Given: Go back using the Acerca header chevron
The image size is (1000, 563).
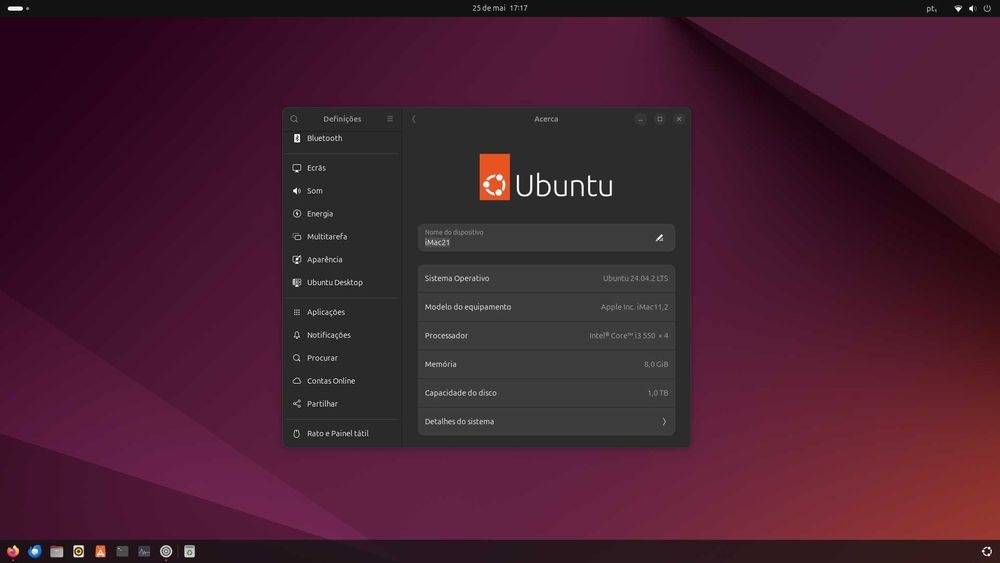Looking at the screenshot, I should 414,119.
